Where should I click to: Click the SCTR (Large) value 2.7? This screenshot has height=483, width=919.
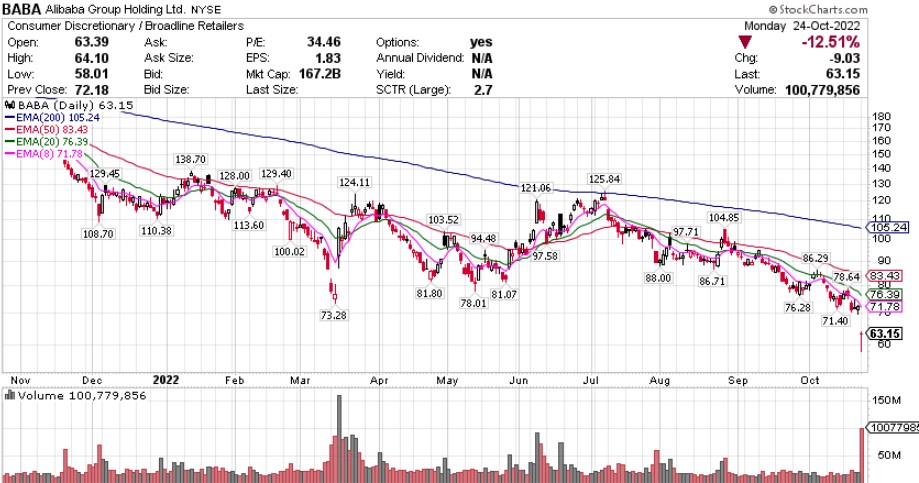point(484,90)
